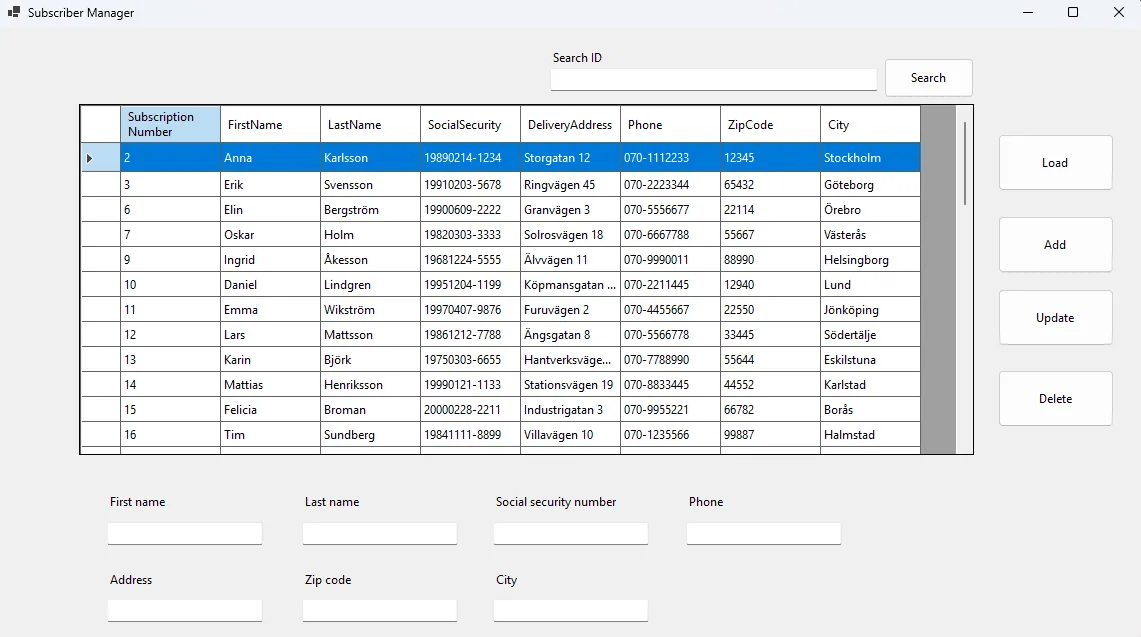Click cell 'Västerås'
Screen dimensions: 1141x637
[x=870, y=234]
